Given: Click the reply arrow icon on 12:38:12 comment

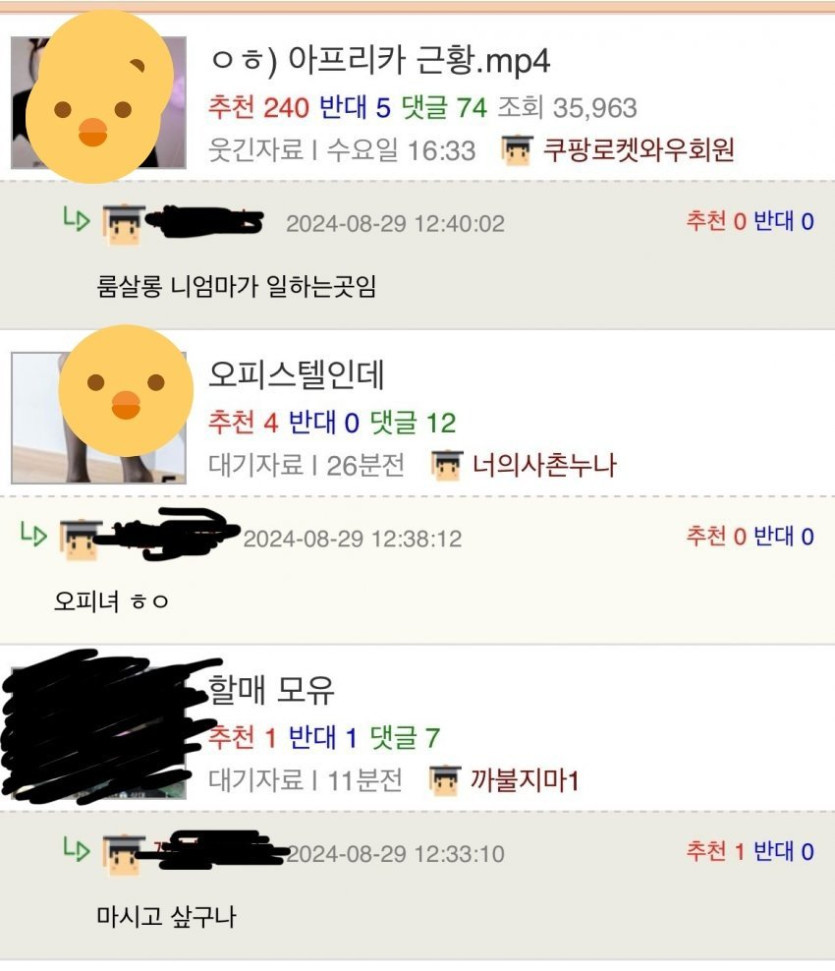Looking at the screenshot, I should (x=33, y=534).
